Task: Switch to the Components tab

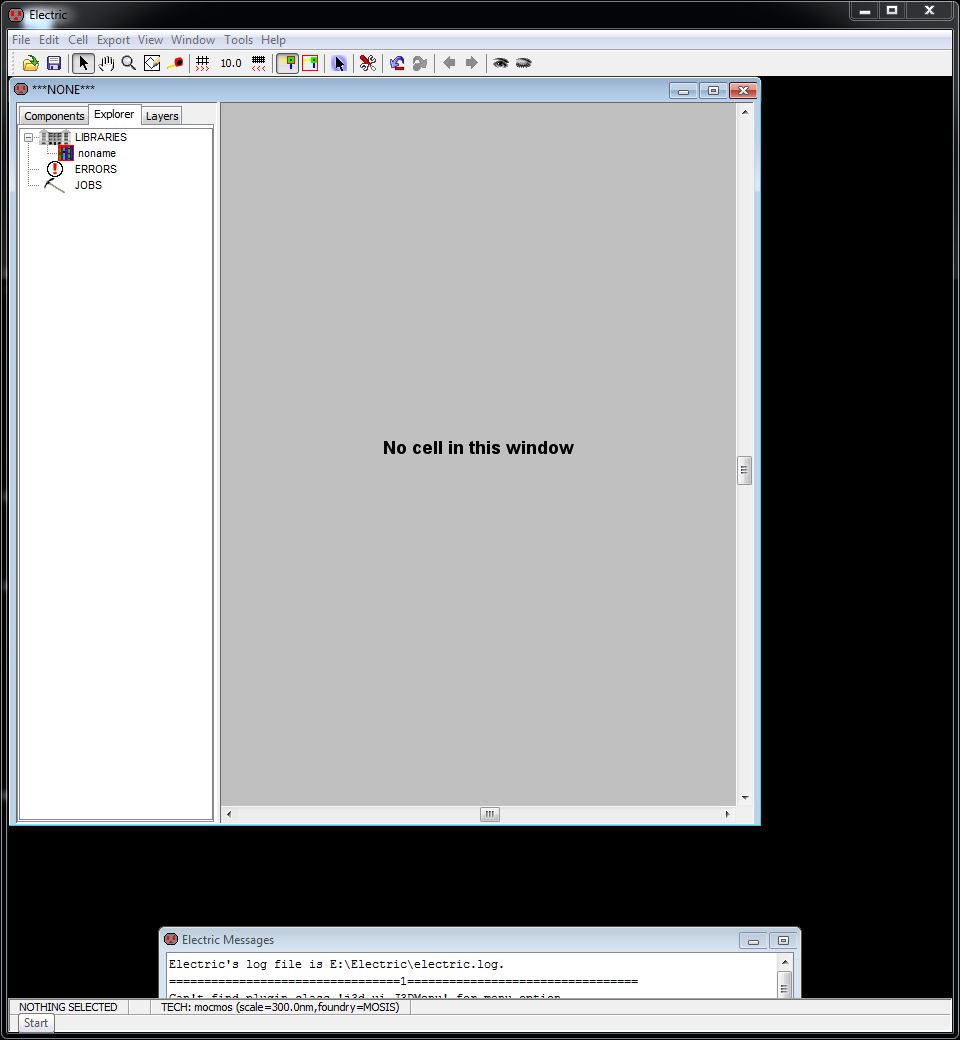Action: coord(54,116)
